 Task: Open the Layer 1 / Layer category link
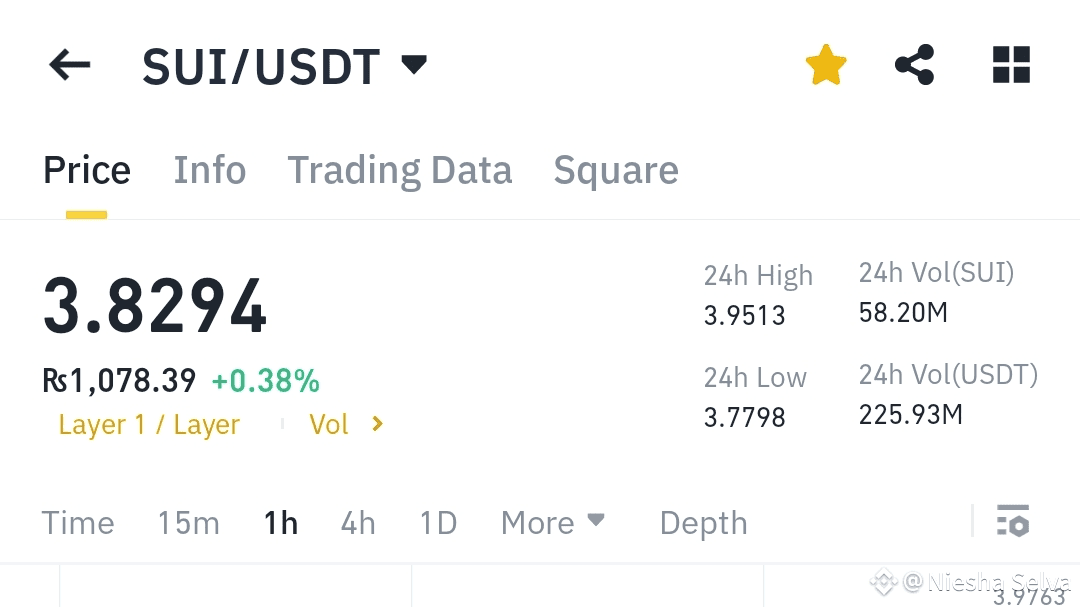149,424
